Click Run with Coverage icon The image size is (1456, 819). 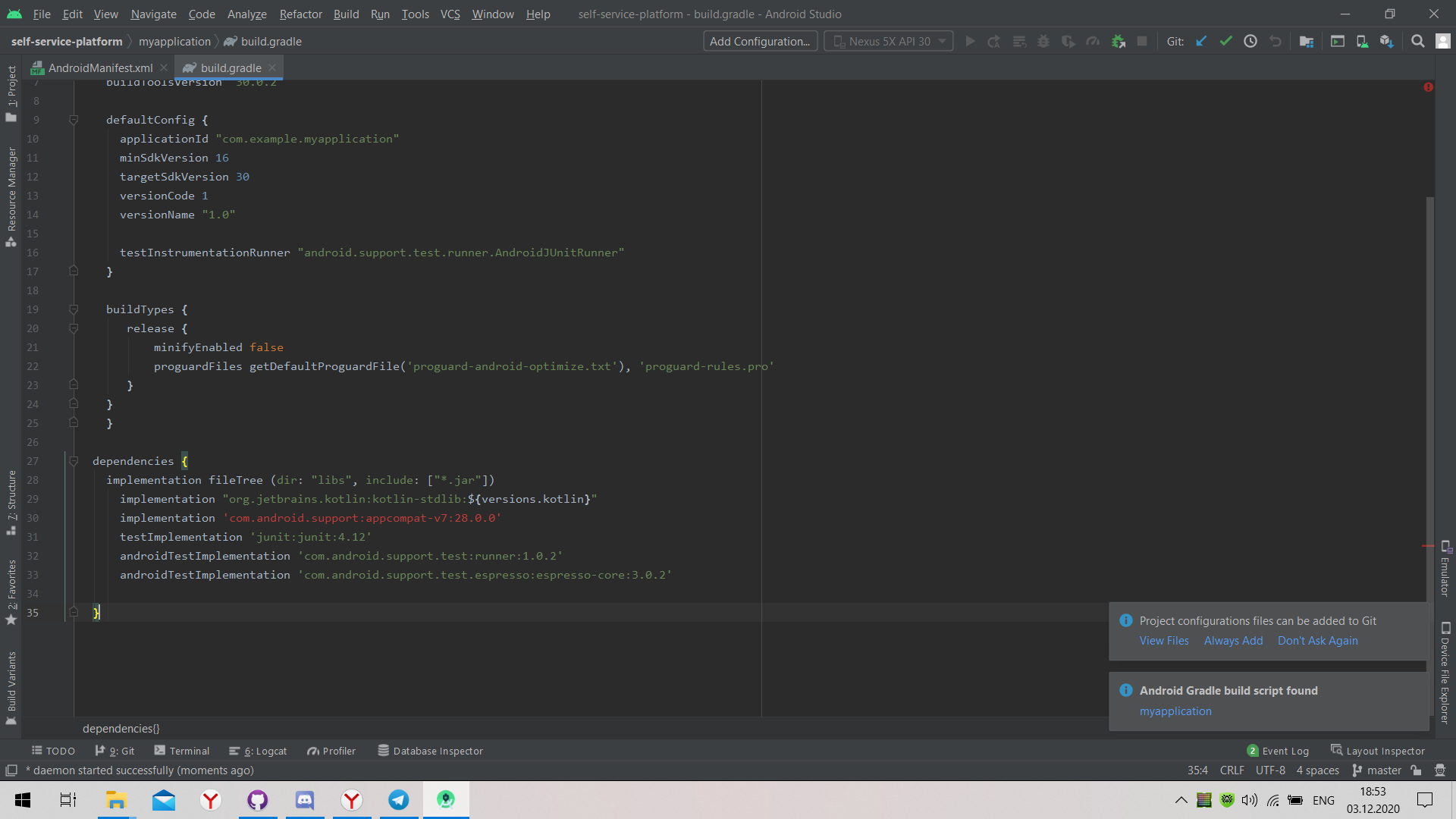[x=1068, y=42]
